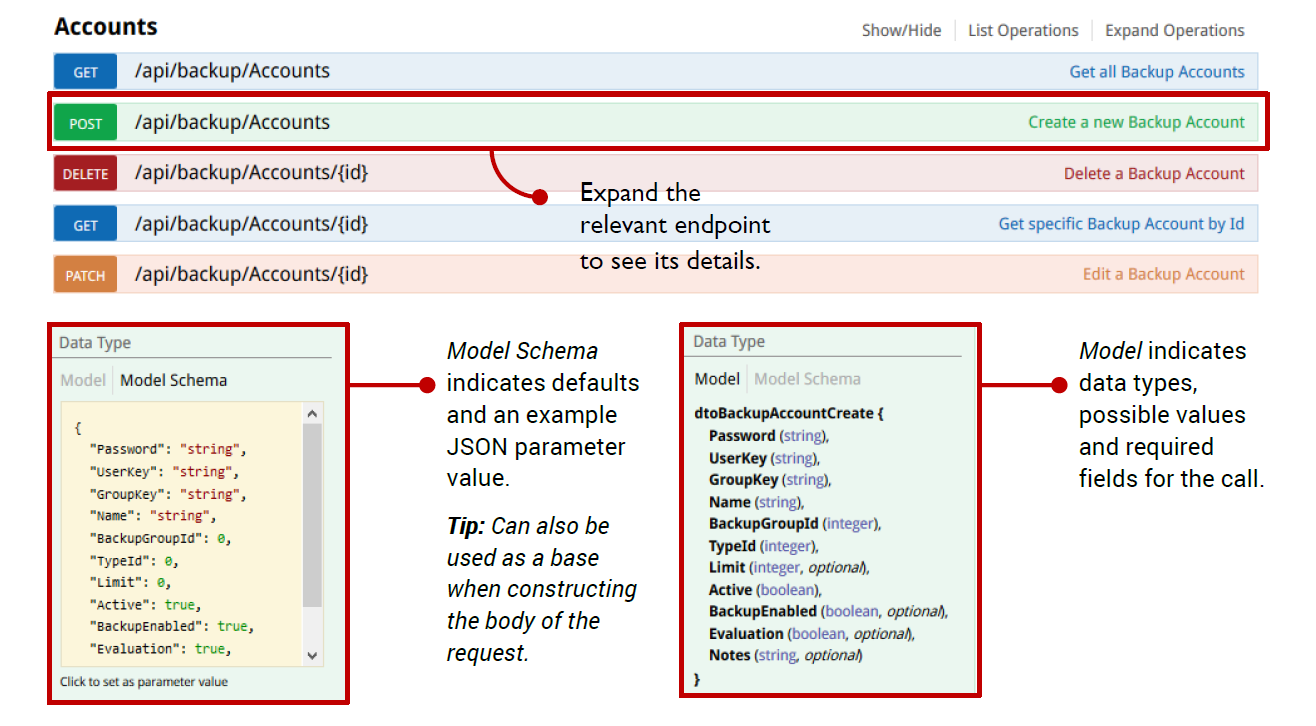Click the green POST method badge
Viewport: 1316px width, 726px height.
point(86,123)
